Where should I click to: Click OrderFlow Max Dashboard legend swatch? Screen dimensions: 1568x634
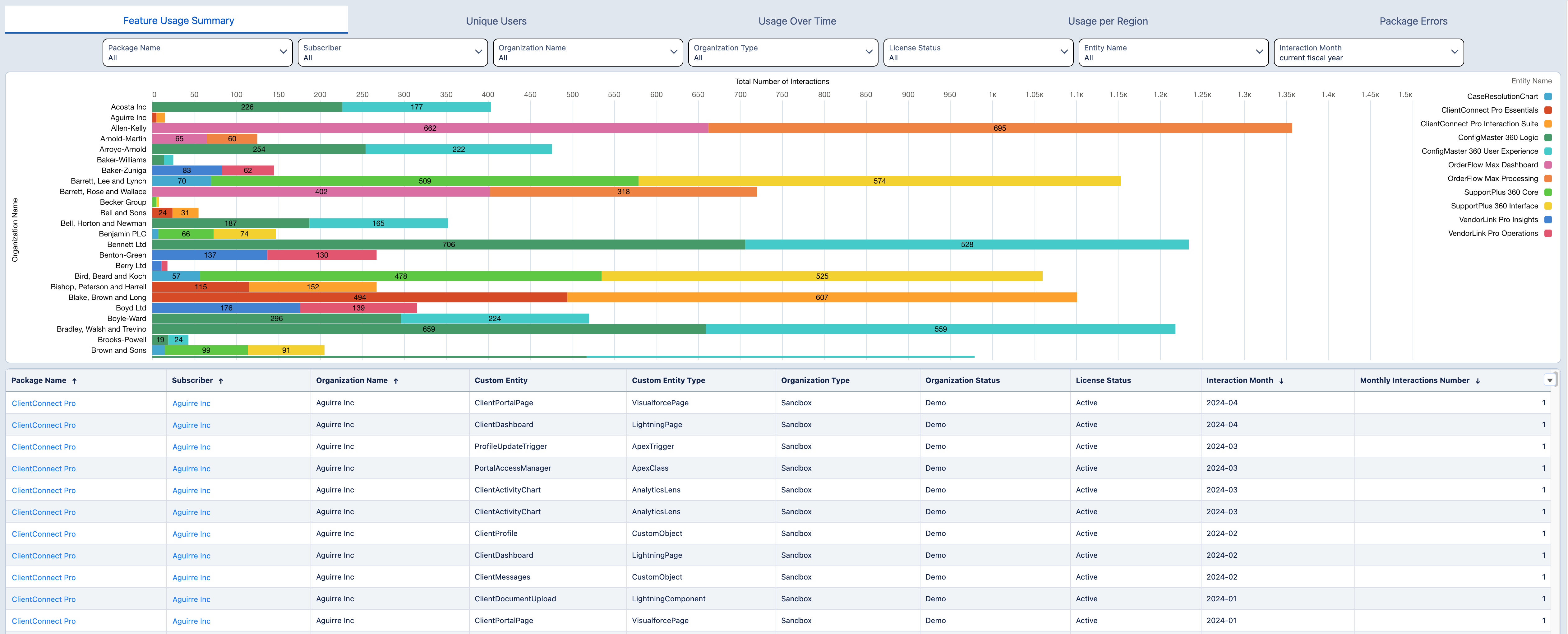click(1548, 165)
